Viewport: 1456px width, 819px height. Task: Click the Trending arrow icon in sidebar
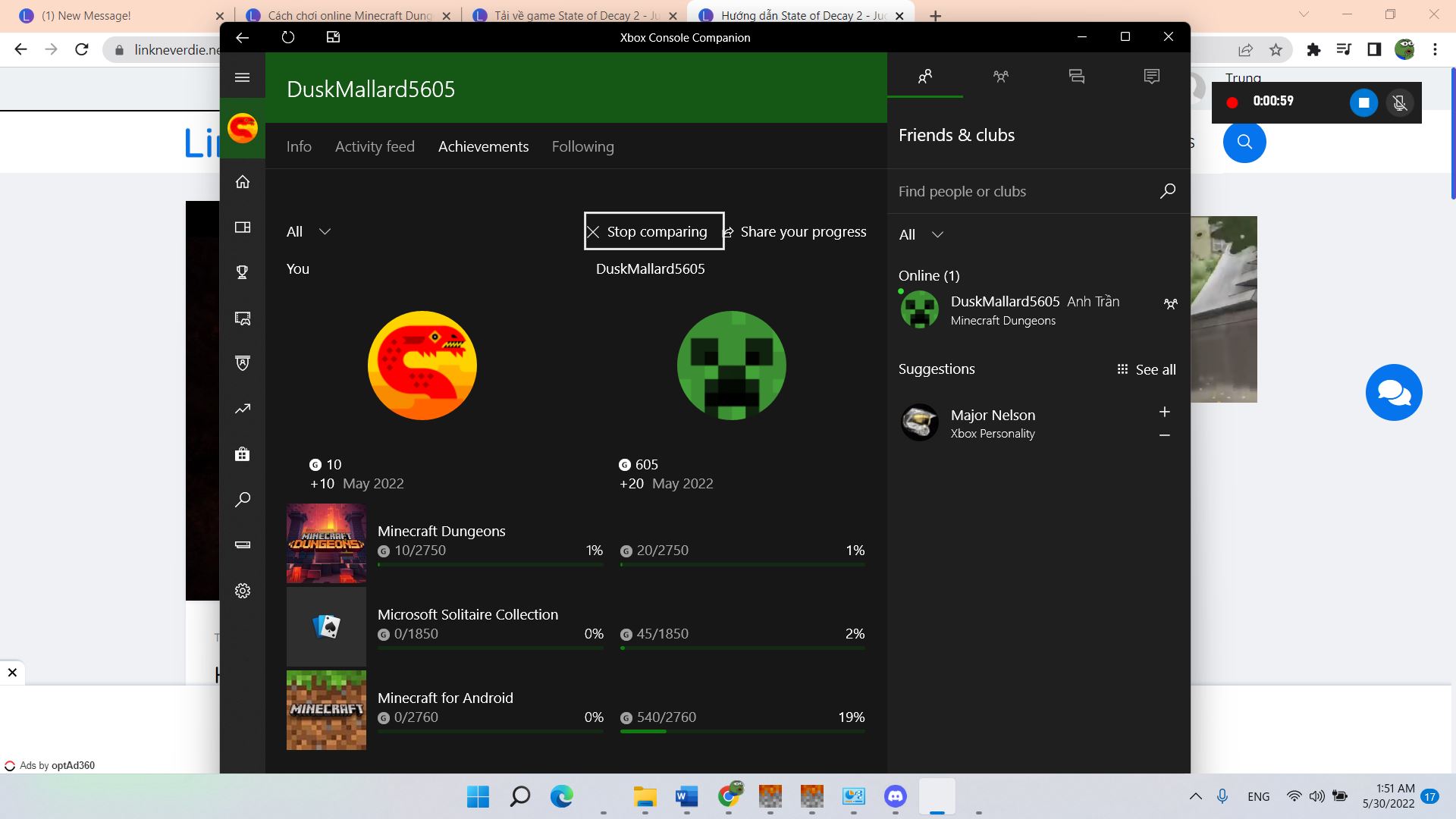pos(242,409)
